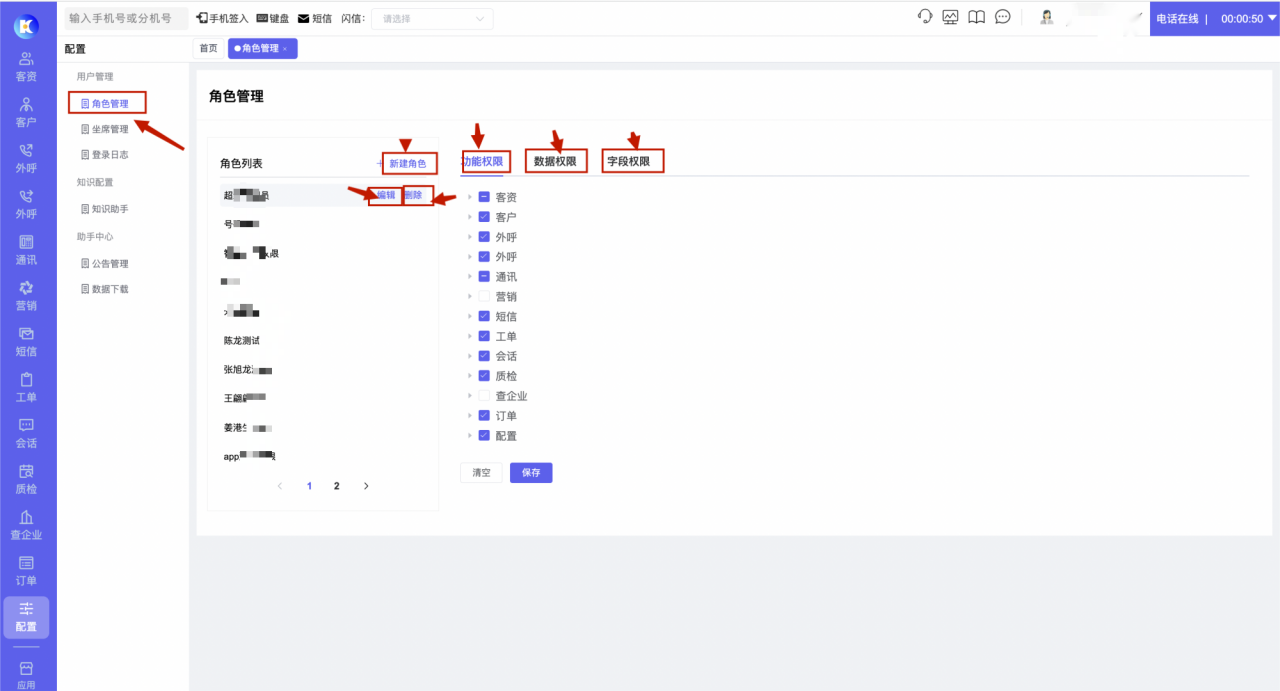This screenshot has width=1280, height=691.
Task: Open the 闪信 请选择 dropdown
Action: click(432, 19)
